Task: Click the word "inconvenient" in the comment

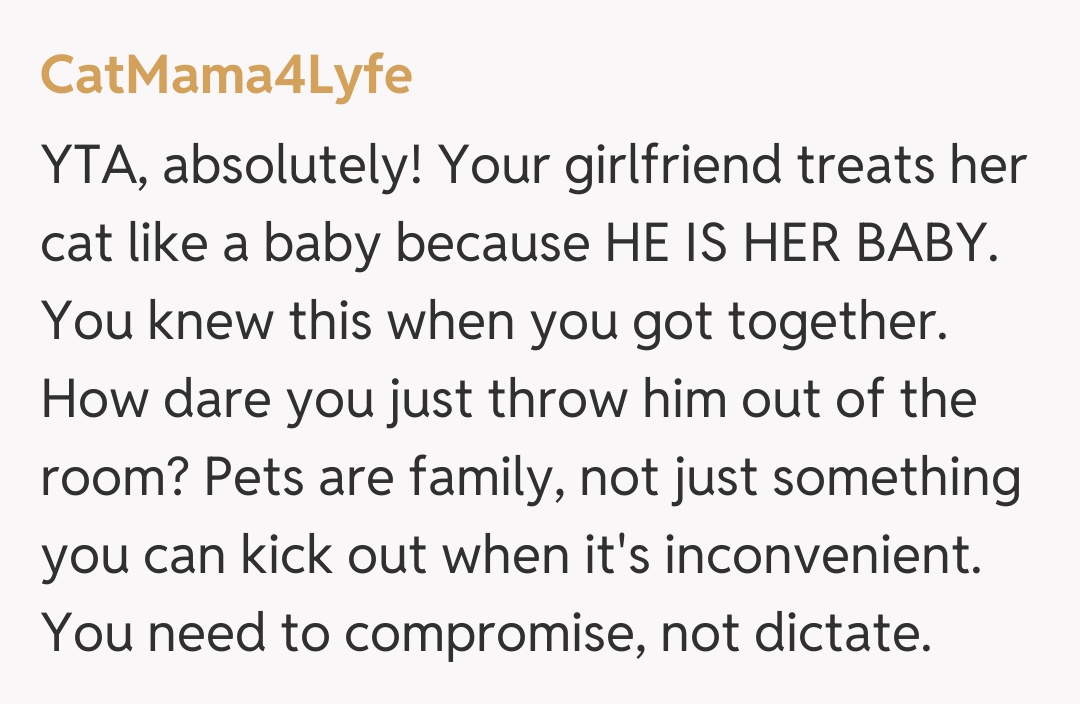Action: pos(820,556)
